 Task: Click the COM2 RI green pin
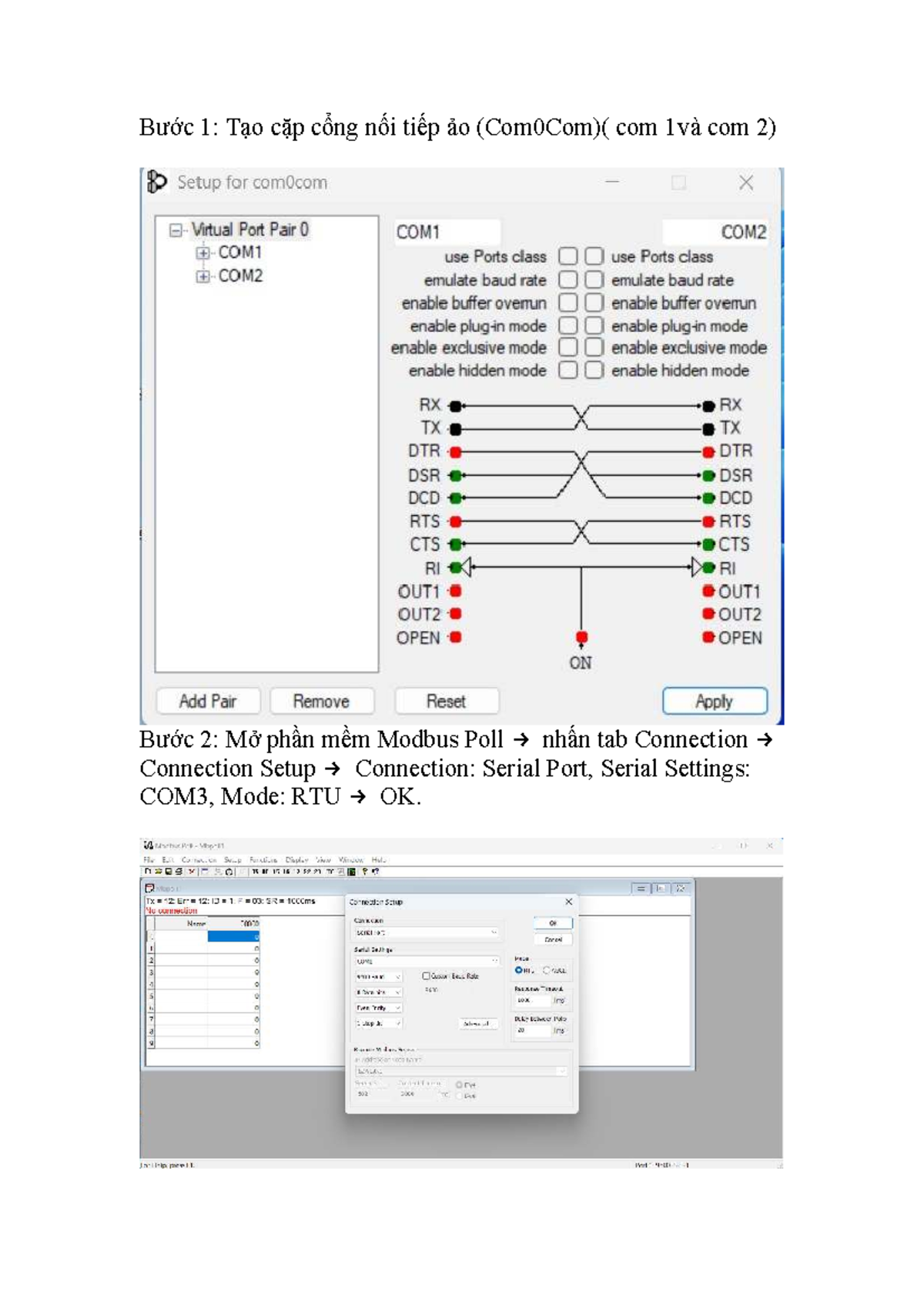(x=708, y=568)
